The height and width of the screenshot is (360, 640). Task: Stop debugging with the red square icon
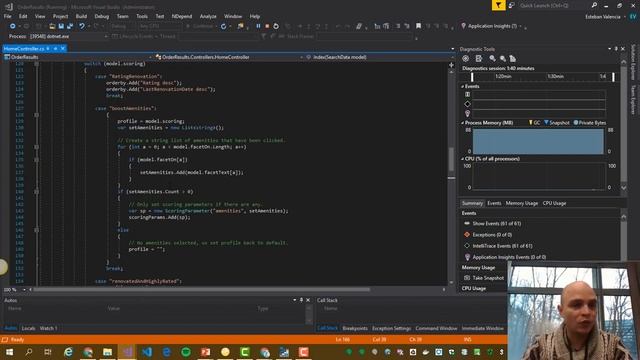tap(267, 26)
